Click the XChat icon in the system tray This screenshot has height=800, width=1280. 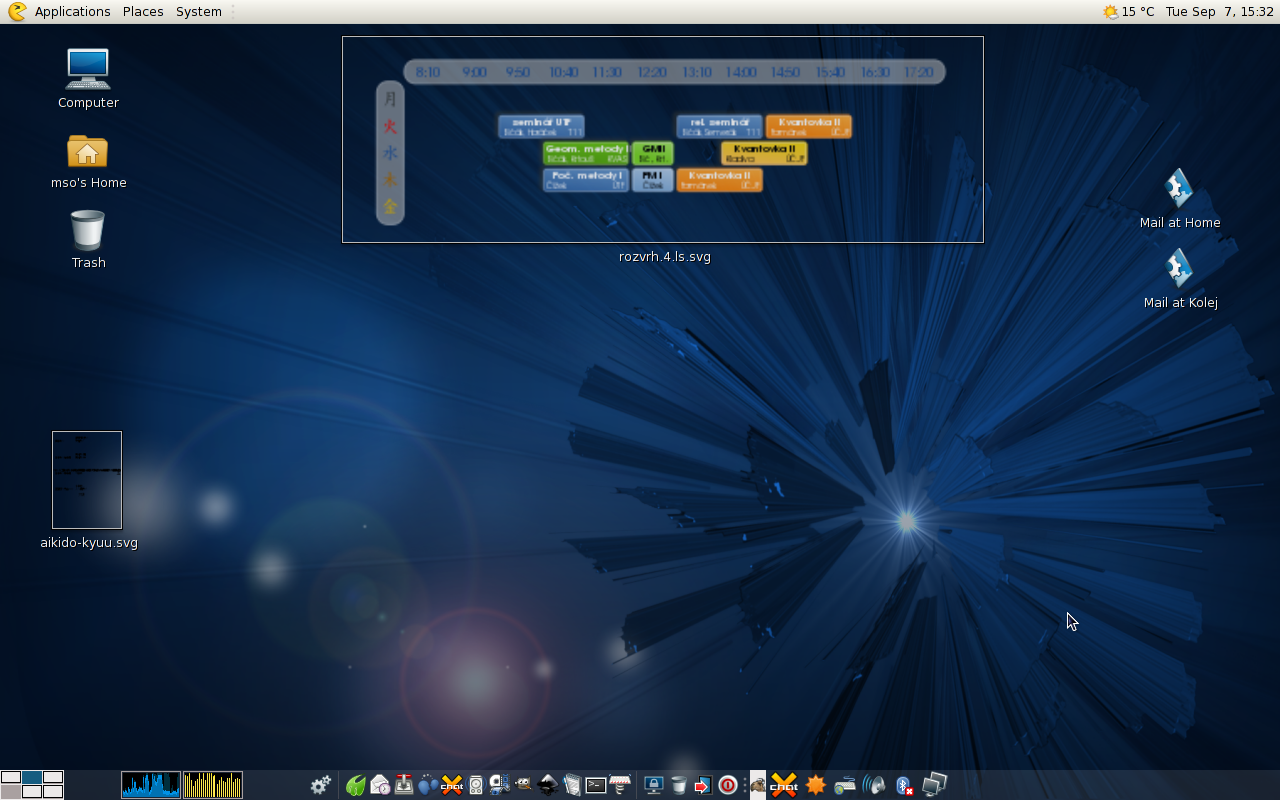tap(784, 785)
